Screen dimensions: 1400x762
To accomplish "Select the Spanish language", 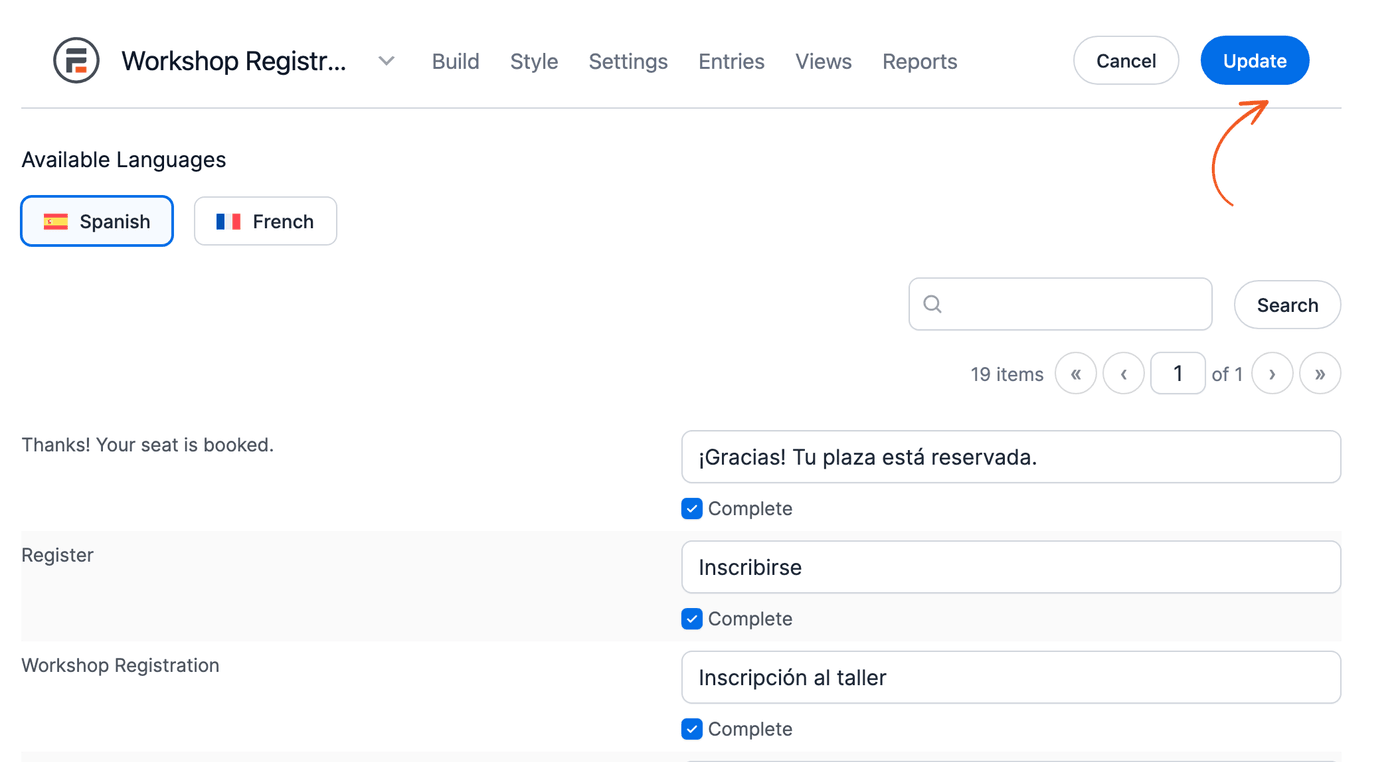I will pos(97,221).
